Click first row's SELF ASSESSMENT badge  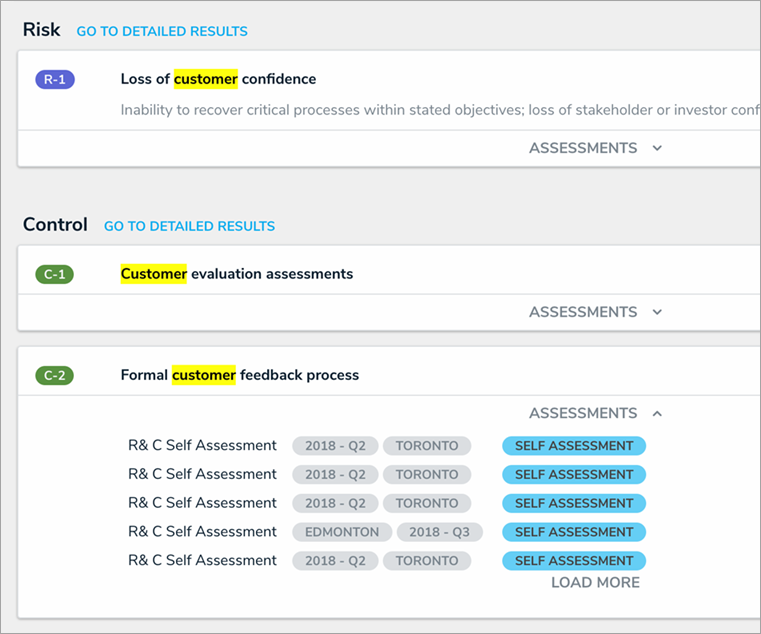(x=574, y=446)
